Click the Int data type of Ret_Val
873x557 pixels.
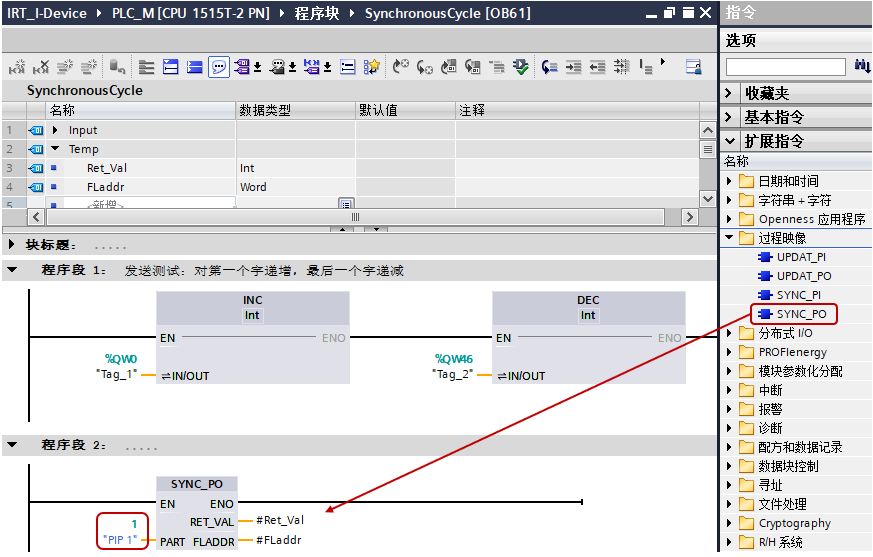[x=295, y=168]
